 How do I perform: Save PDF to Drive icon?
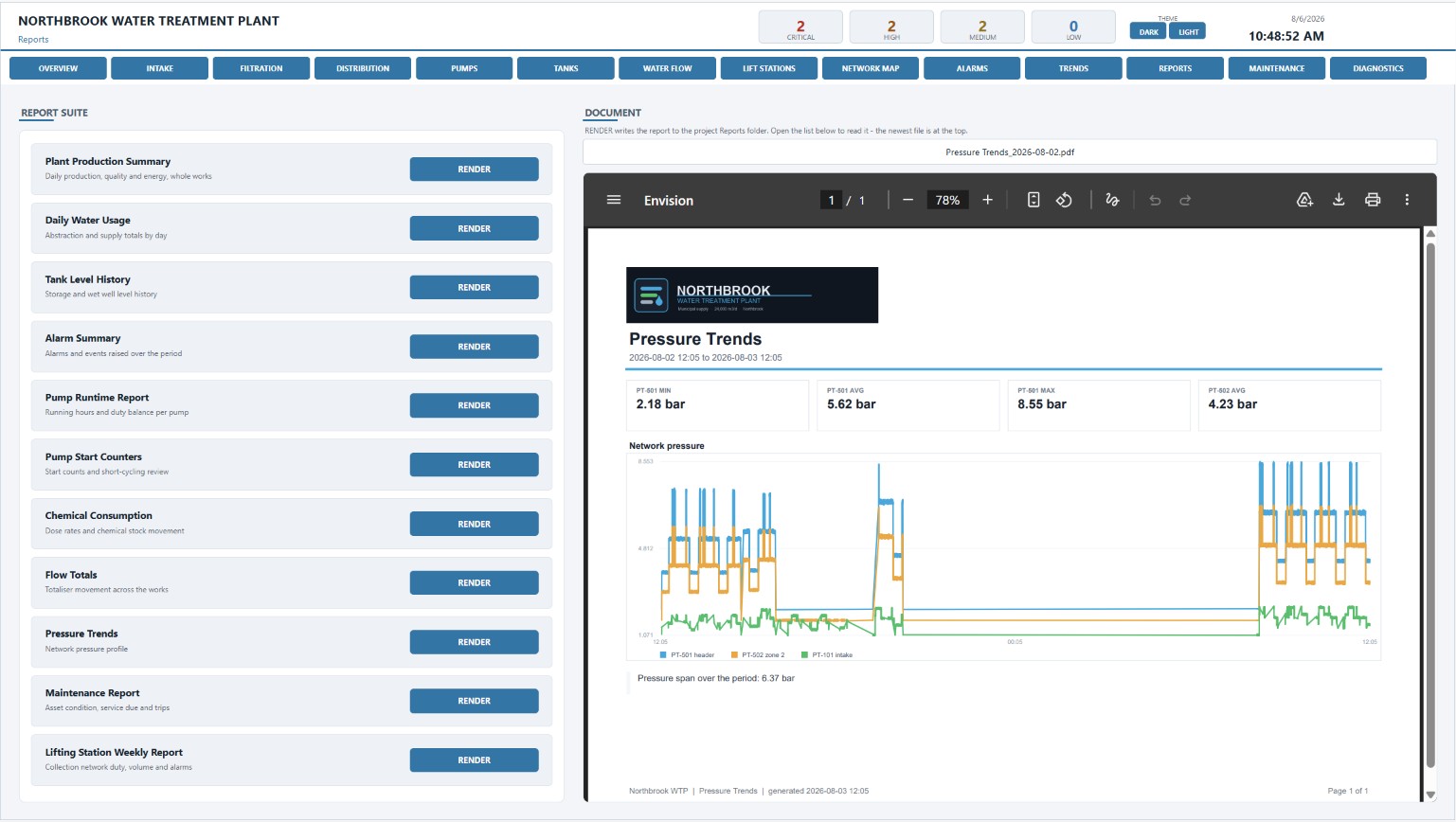(x=1304, y=200)
